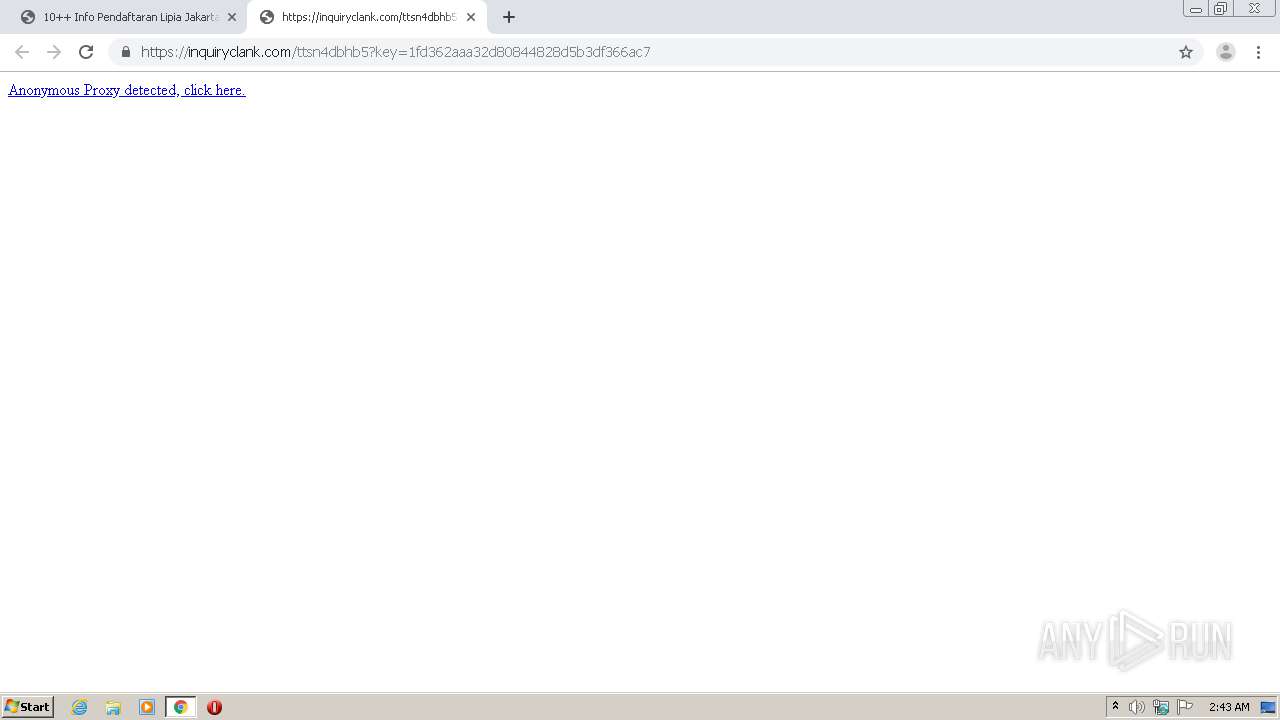Open Chrome's three-dot menu
Image resolution: width=1280 pixels, height=720 pixels.
pyautogui.click(x=1258, y=52)
